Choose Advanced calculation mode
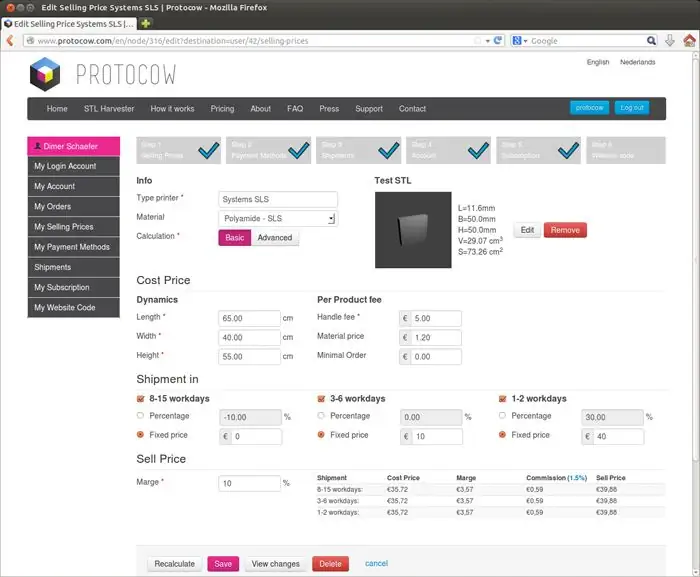 point(275,238)
